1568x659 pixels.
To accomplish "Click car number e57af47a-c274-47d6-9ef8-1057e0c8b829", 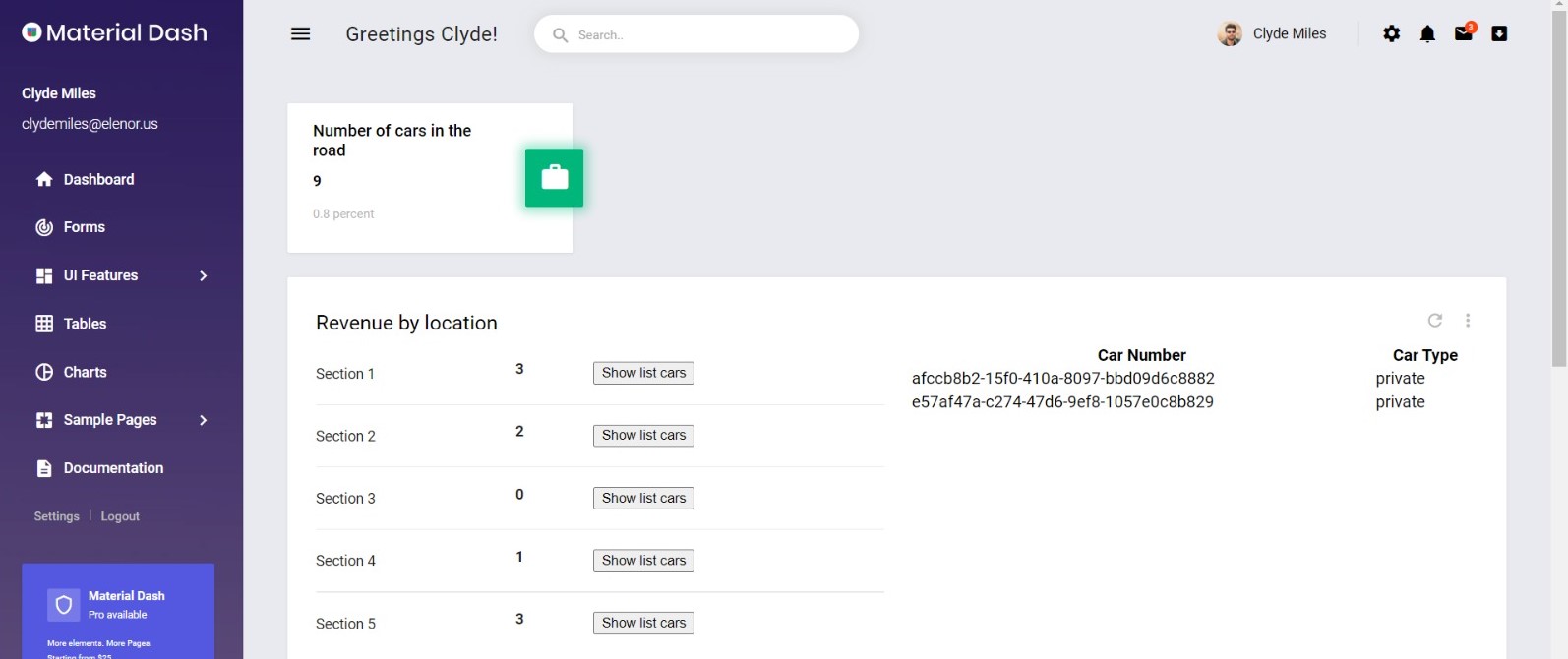I will pos(1062,401).
